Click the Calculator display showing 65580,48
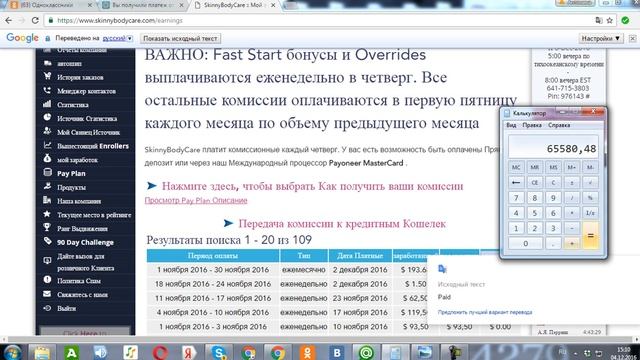 point(553,147)
